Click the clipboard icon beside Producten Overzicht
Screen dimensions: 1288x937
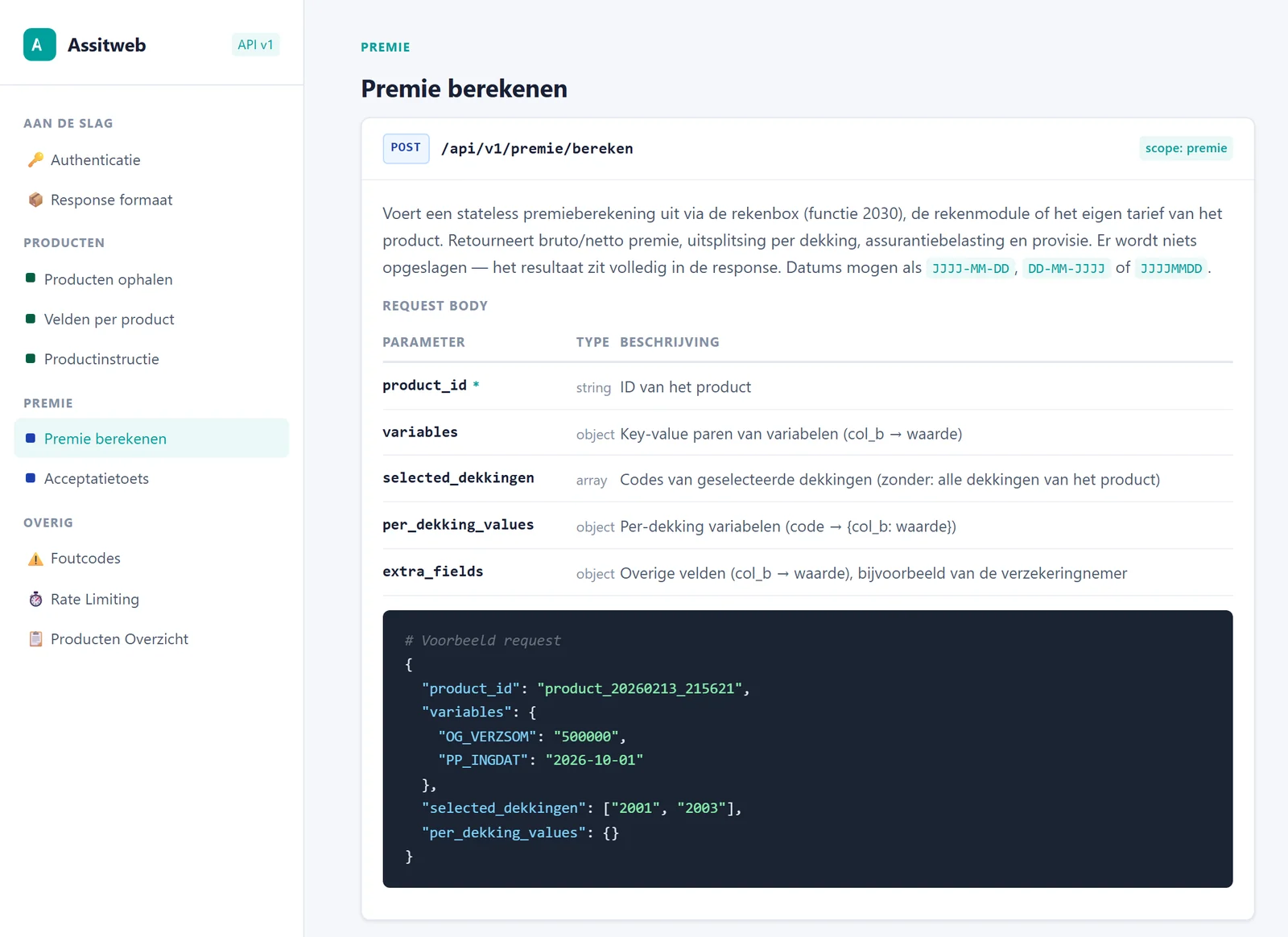[35, 639]
